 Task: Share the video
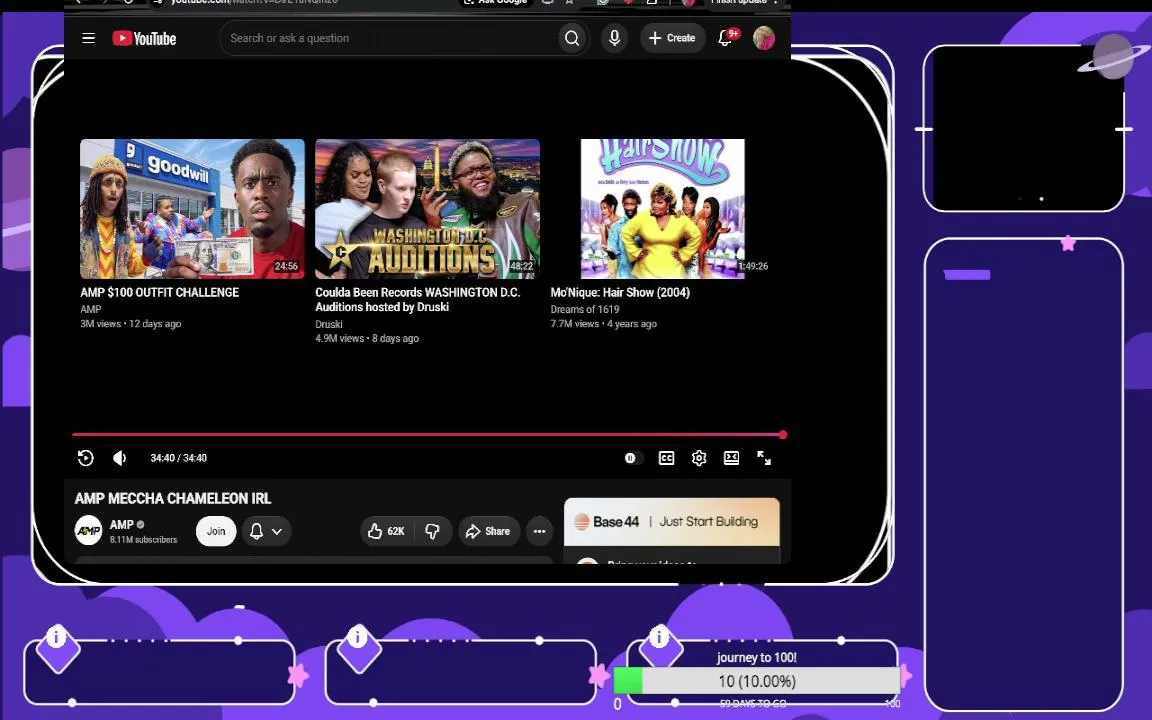489,531
